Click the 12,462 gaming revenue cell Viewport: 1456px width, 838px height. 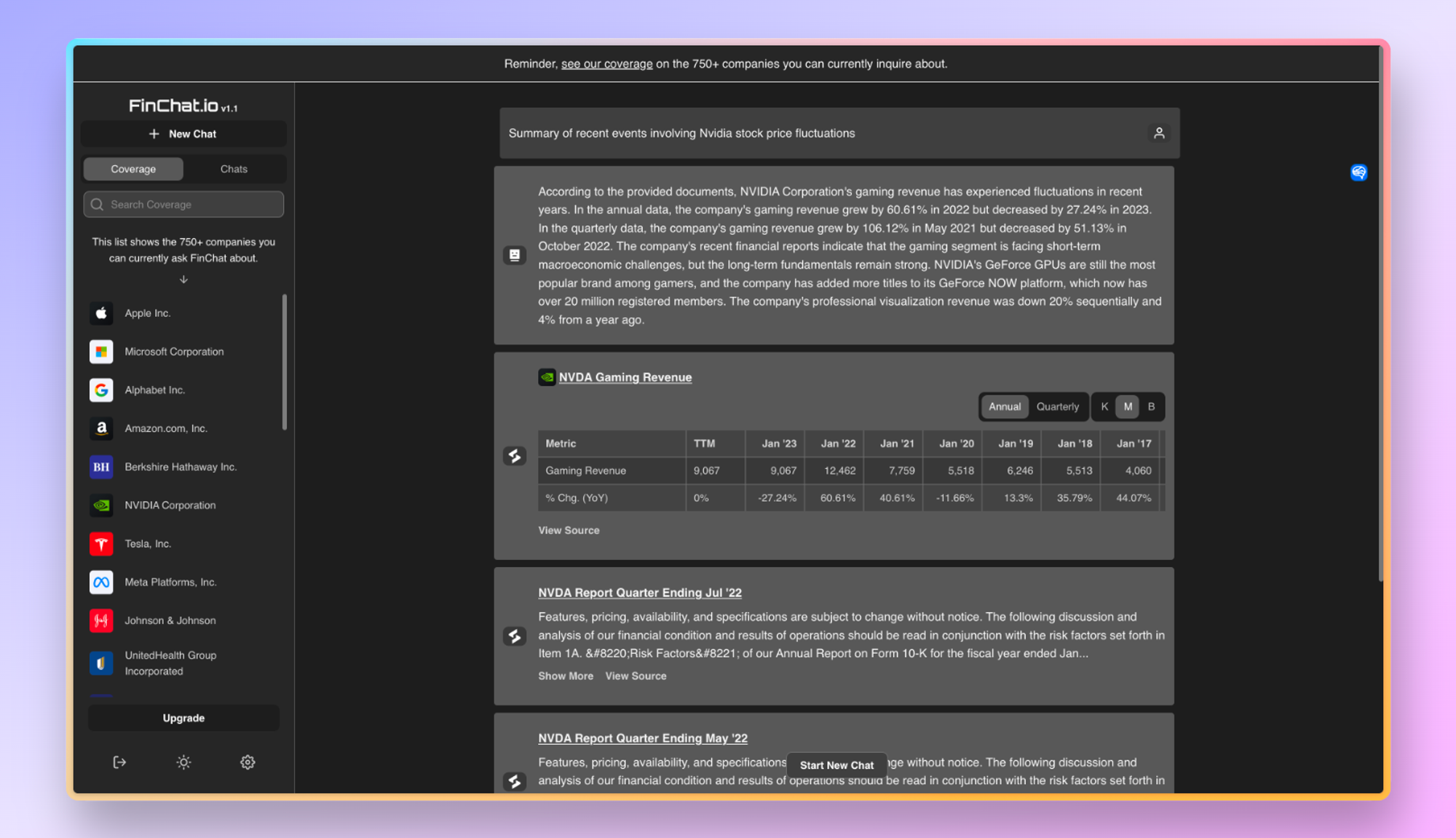point(834,471)
